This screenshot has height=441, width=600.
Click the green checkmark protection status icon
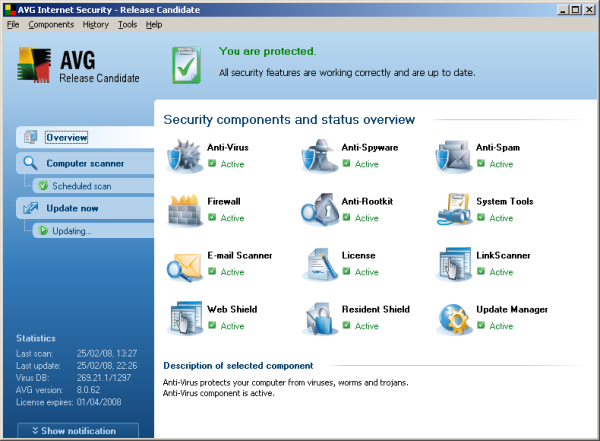point(186,65)
